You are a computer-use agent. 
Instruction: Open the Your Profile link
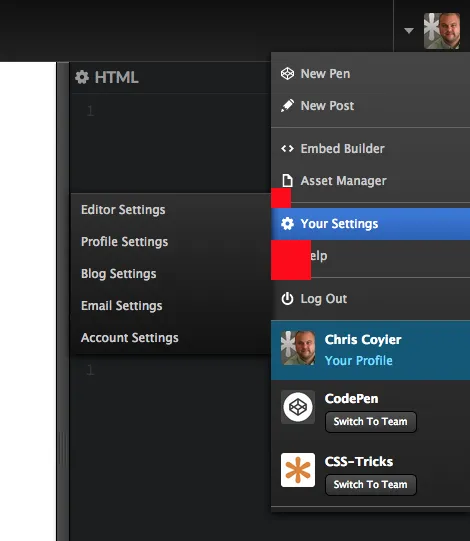(x=359, y=361)
